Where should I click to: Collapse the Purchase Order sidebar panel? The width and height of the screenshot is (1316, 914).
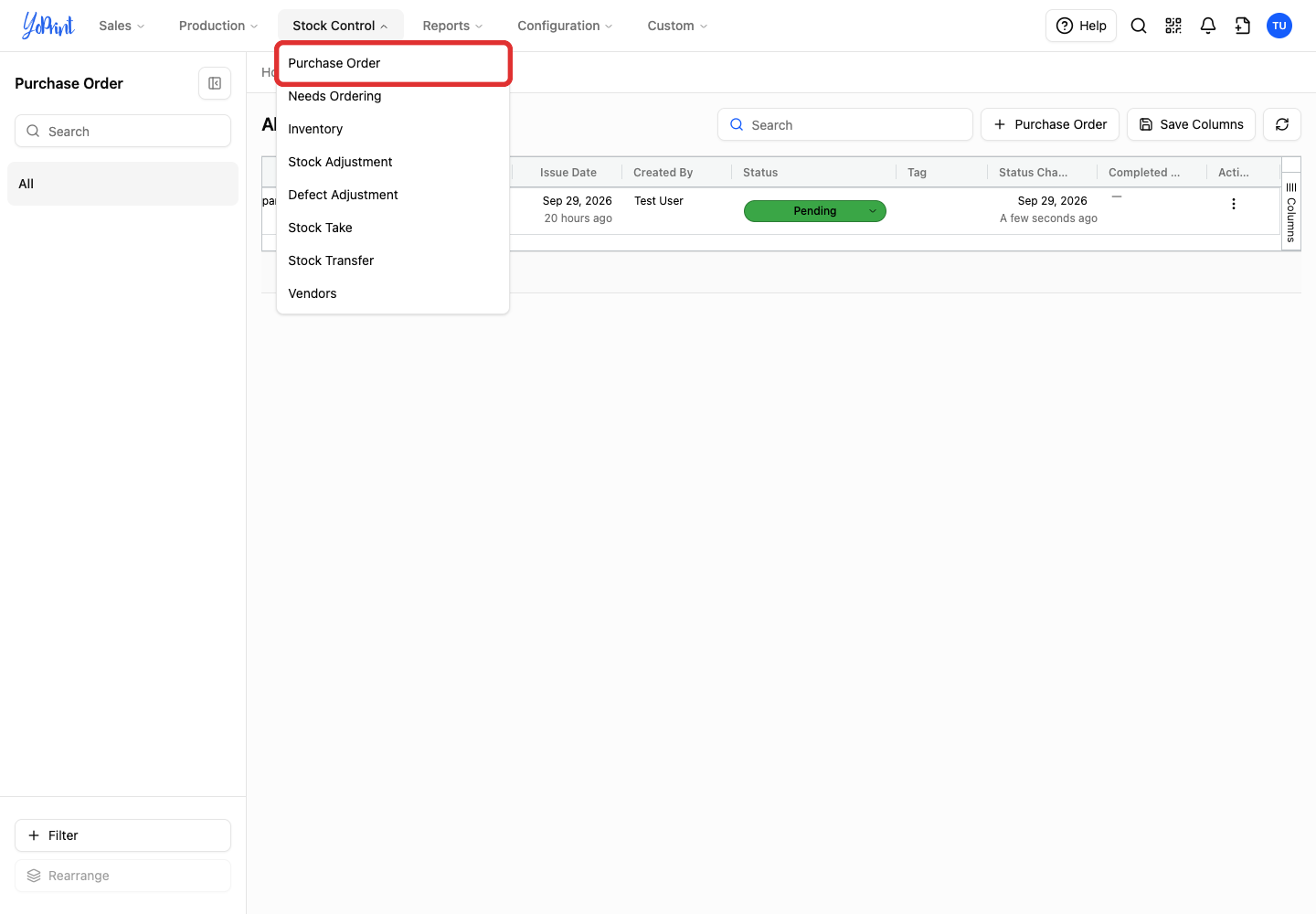(215, 83)
